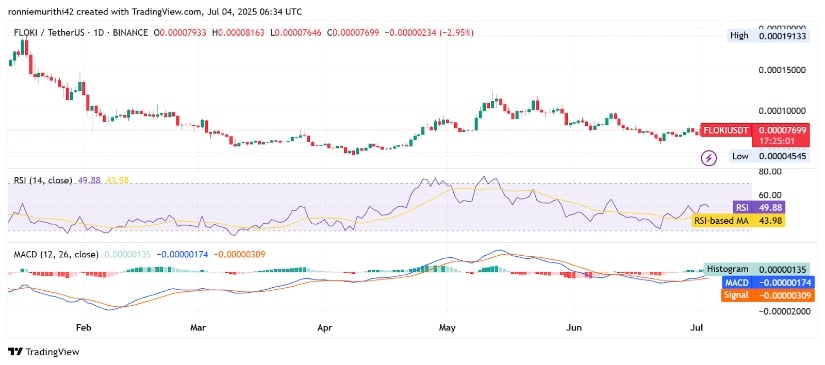The width and height of the screenshot is (825, 365).
Task: Click the RSI value 49.88 in legend
Action: tap(89, 180)
